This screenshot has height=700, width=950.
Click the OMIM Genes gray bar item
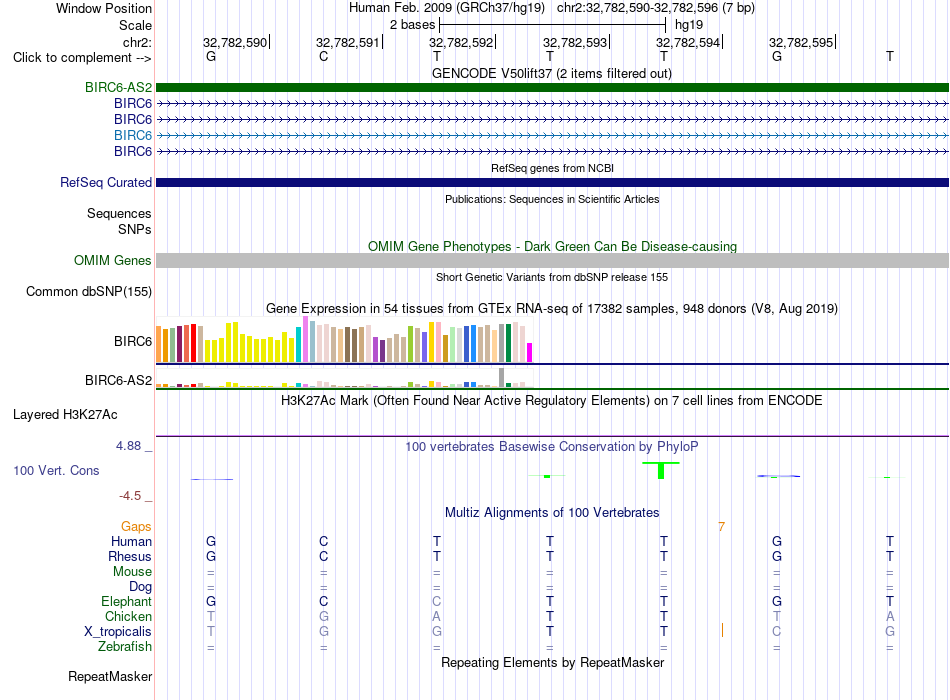(552, 261)
